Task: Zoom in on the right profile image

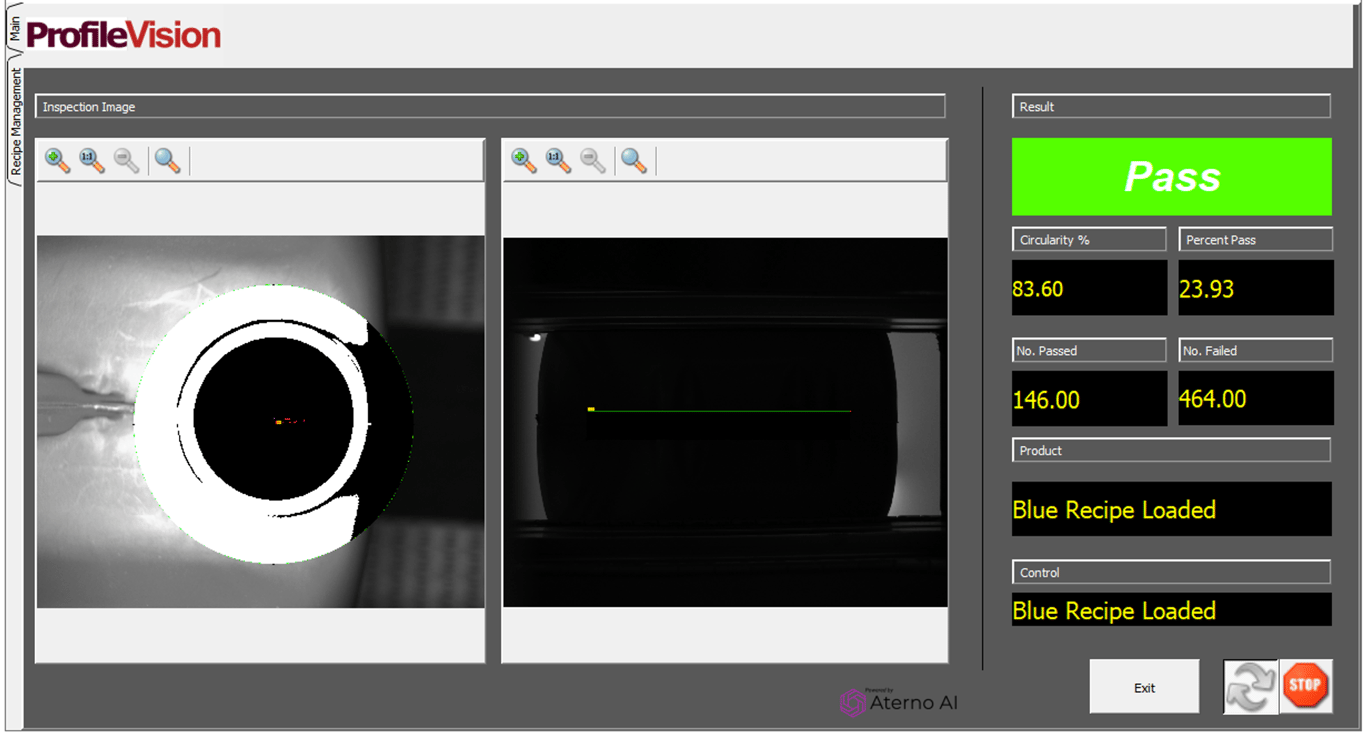Action: [x=524, y=160]
